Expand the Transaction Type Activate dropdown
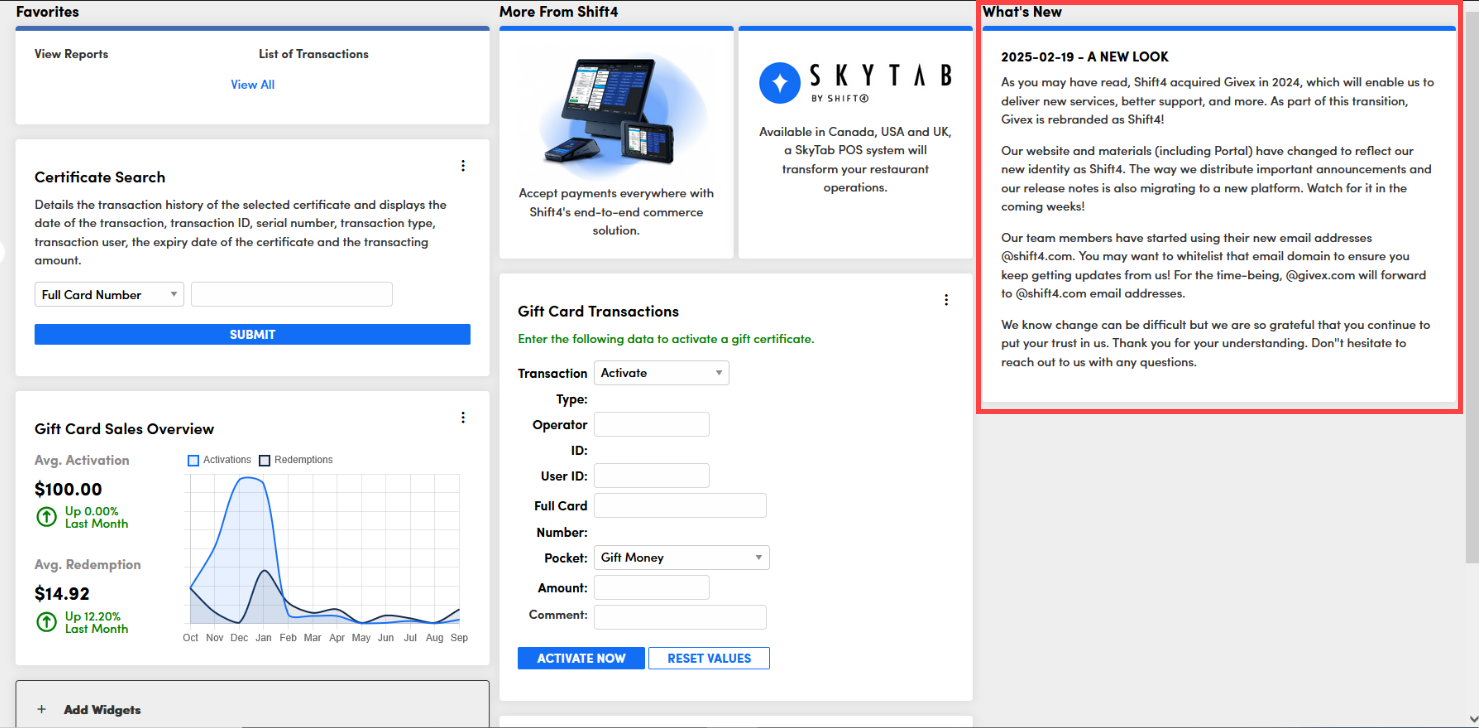 click(661, 373)
